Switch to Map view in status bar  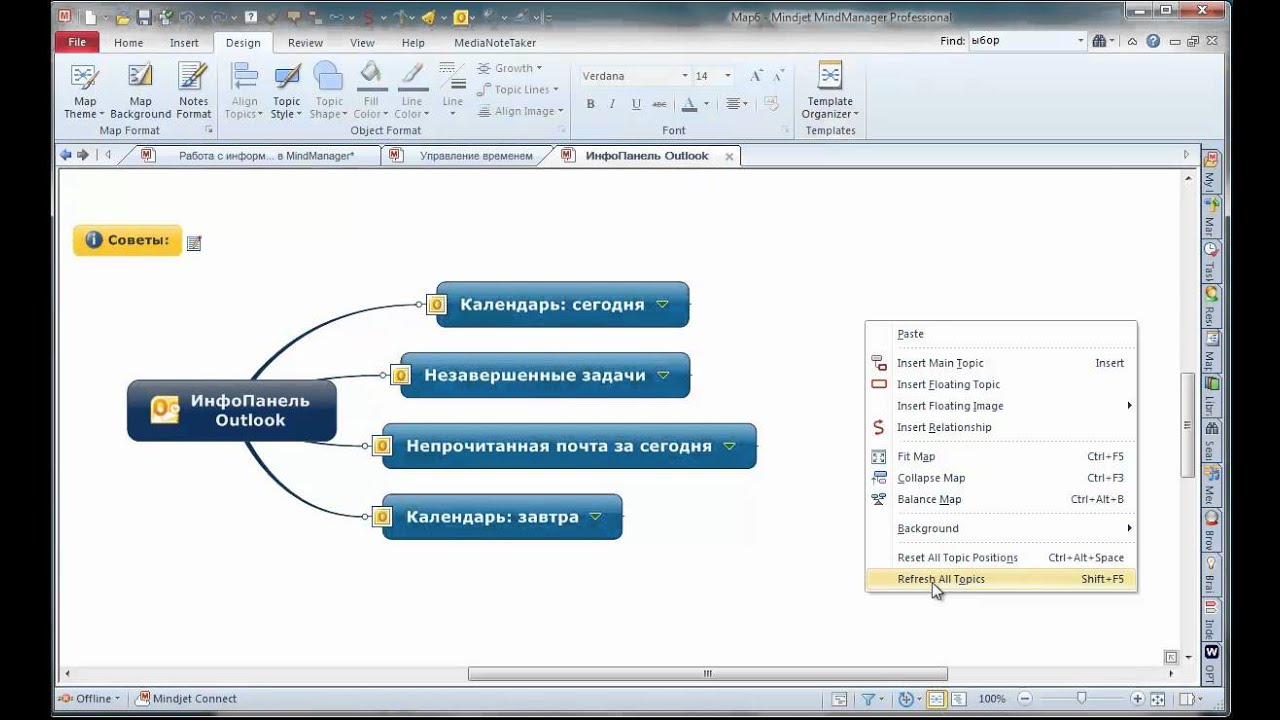937,699
